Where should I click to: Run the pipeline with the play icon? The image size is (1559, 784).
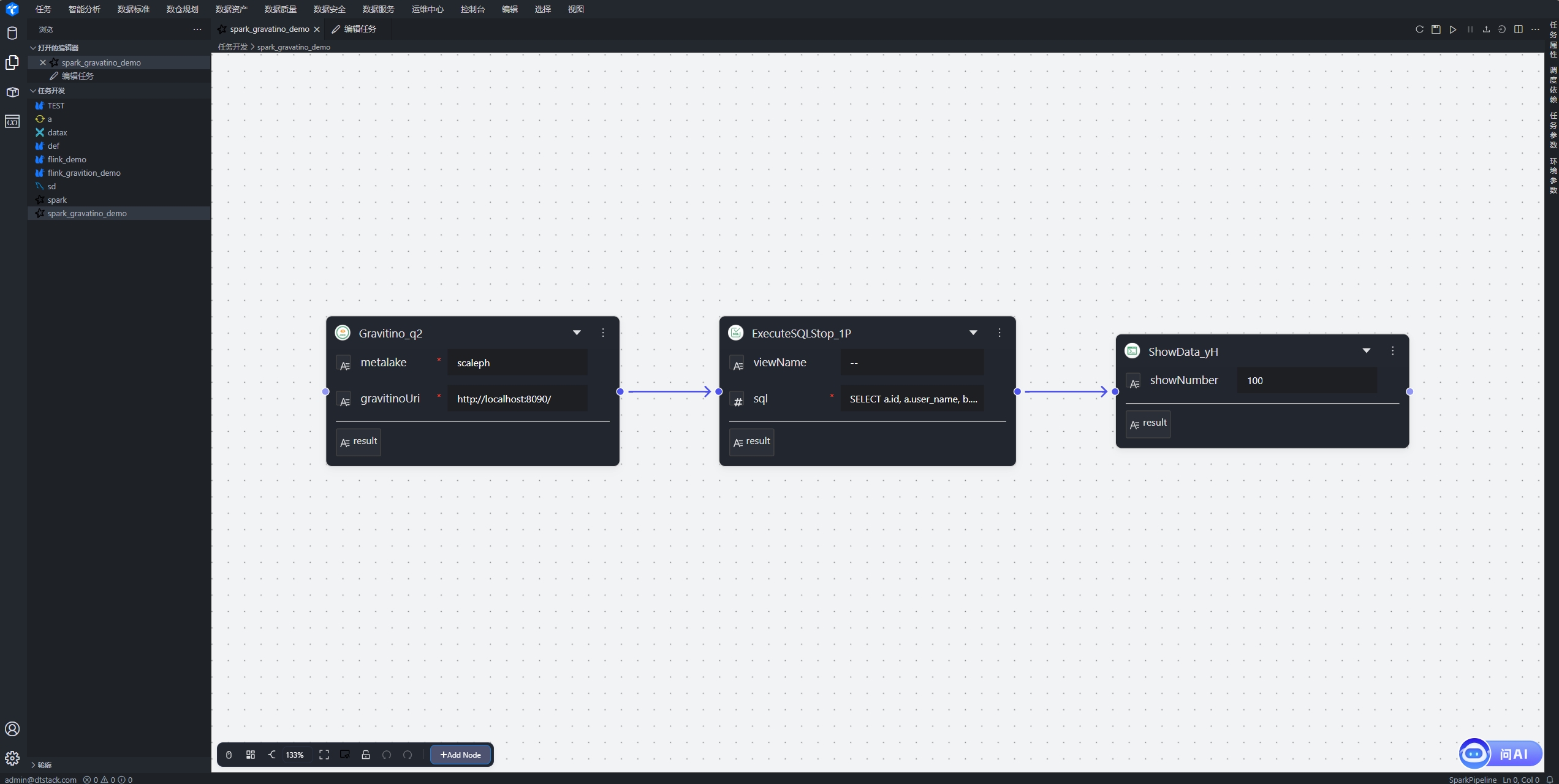tap(1453, 29)
